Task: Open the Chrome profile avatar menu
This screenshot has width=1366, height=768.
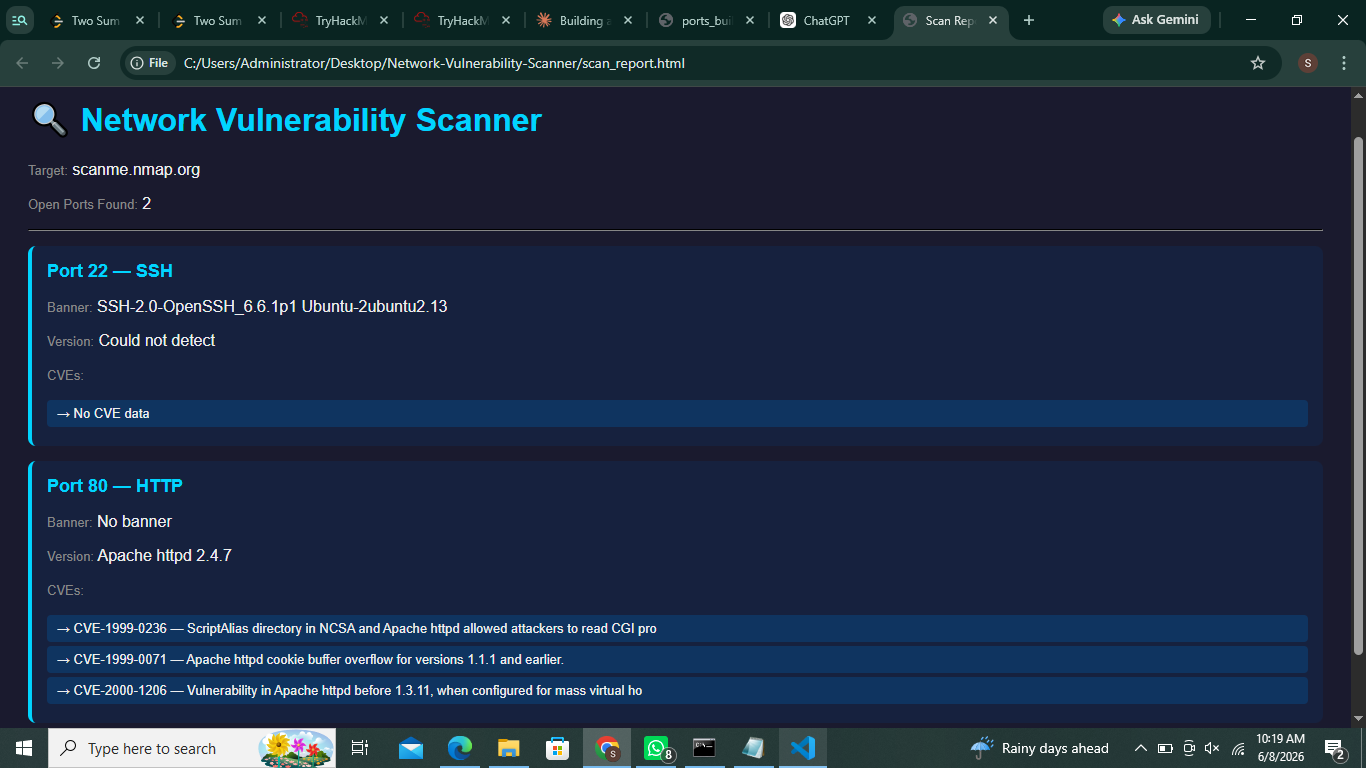Action: (1308, 63)
